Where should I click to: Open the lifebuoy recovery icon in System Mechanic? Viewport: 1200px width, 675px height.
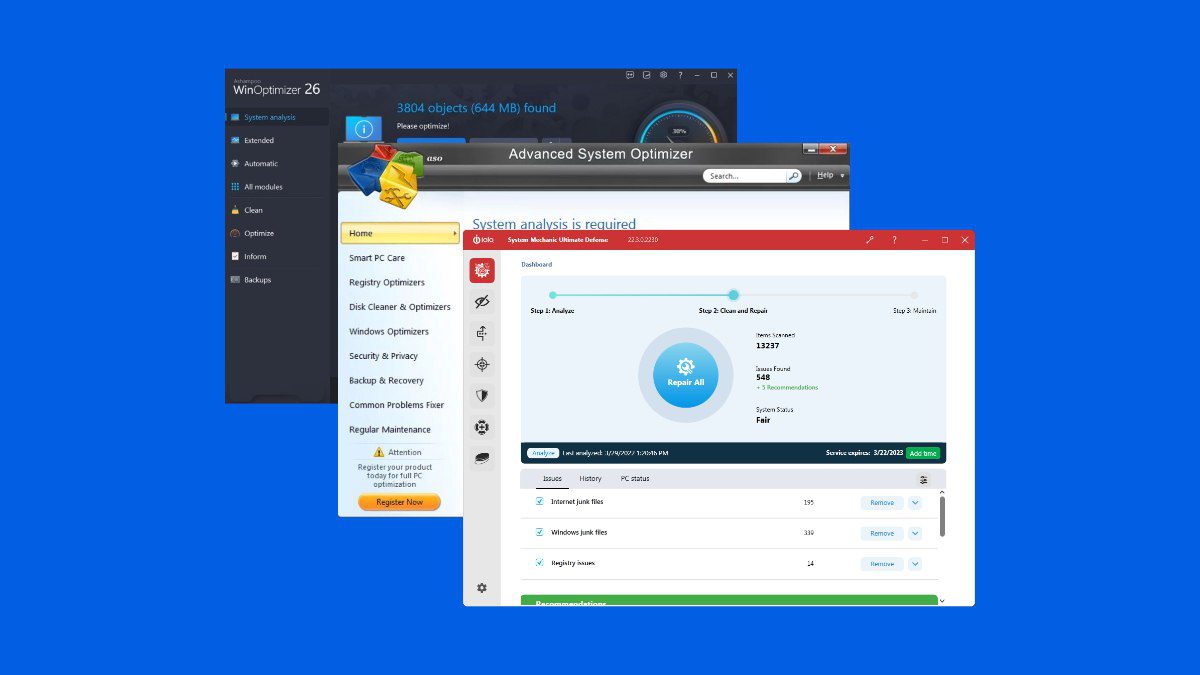(482, 427)
